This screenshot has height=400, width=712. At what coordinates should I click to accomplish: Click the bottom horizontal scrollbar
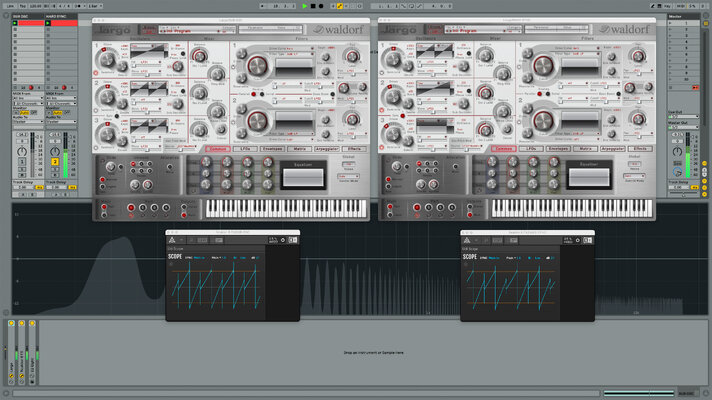(x=307, y=393)
